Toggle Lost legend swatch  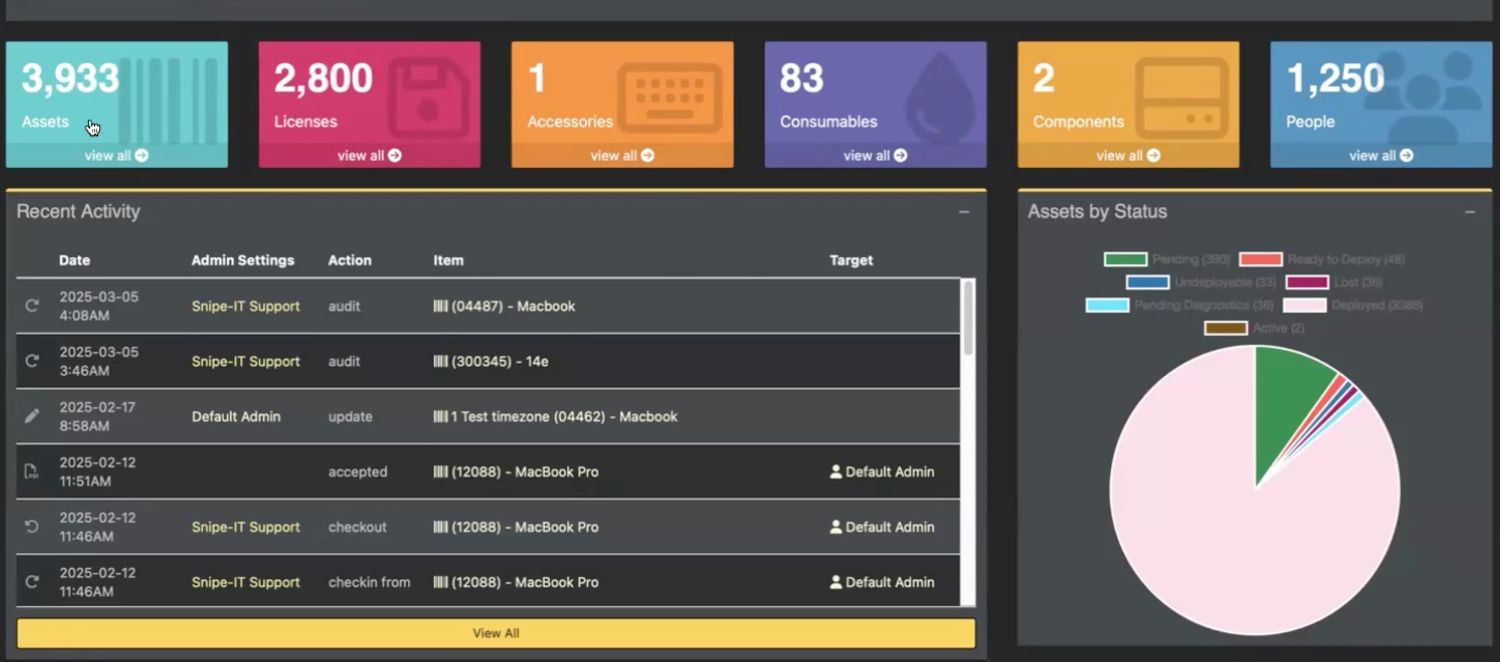pos(1307,282)
